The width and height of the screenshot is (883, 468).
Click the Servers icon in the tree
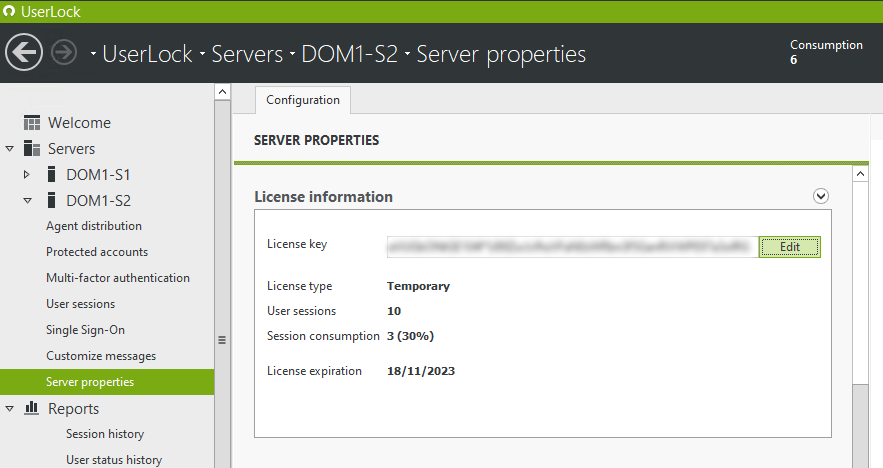(32, 149)
